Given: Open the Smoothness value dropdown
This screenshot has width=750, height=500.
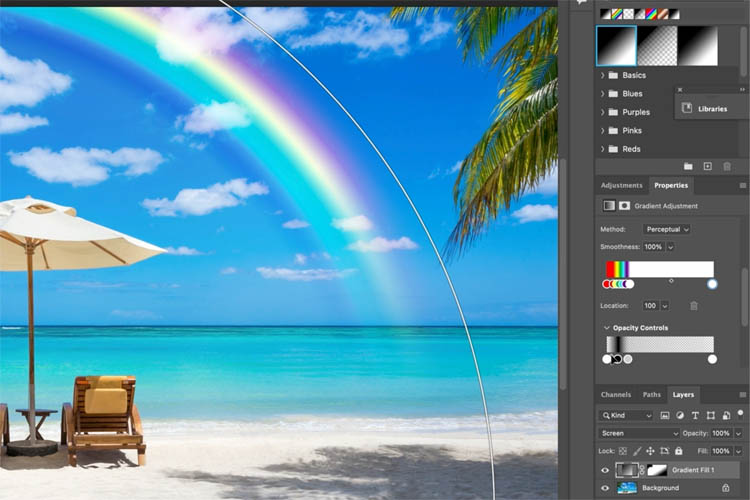Looking at the screenshot, I should 671,247.
